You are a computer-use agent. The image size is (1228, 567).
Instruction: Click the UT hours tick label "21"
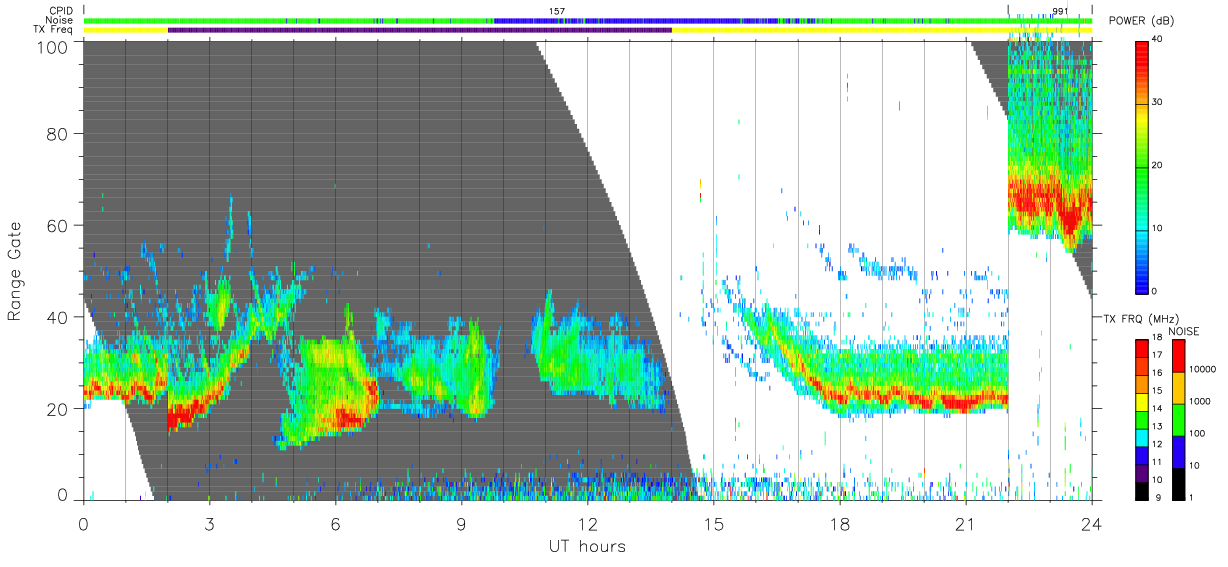(x=965, y=522)
